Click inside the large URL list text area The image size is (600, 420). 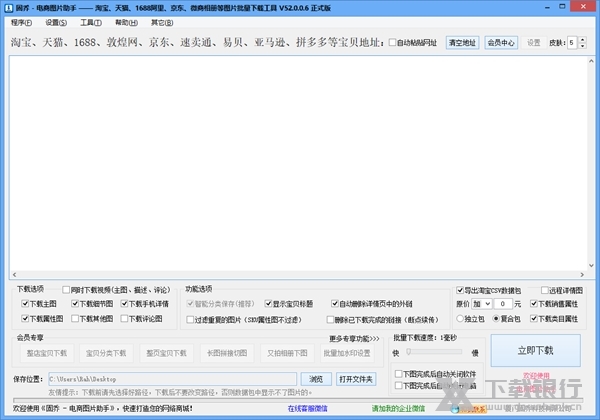point(298,163)
